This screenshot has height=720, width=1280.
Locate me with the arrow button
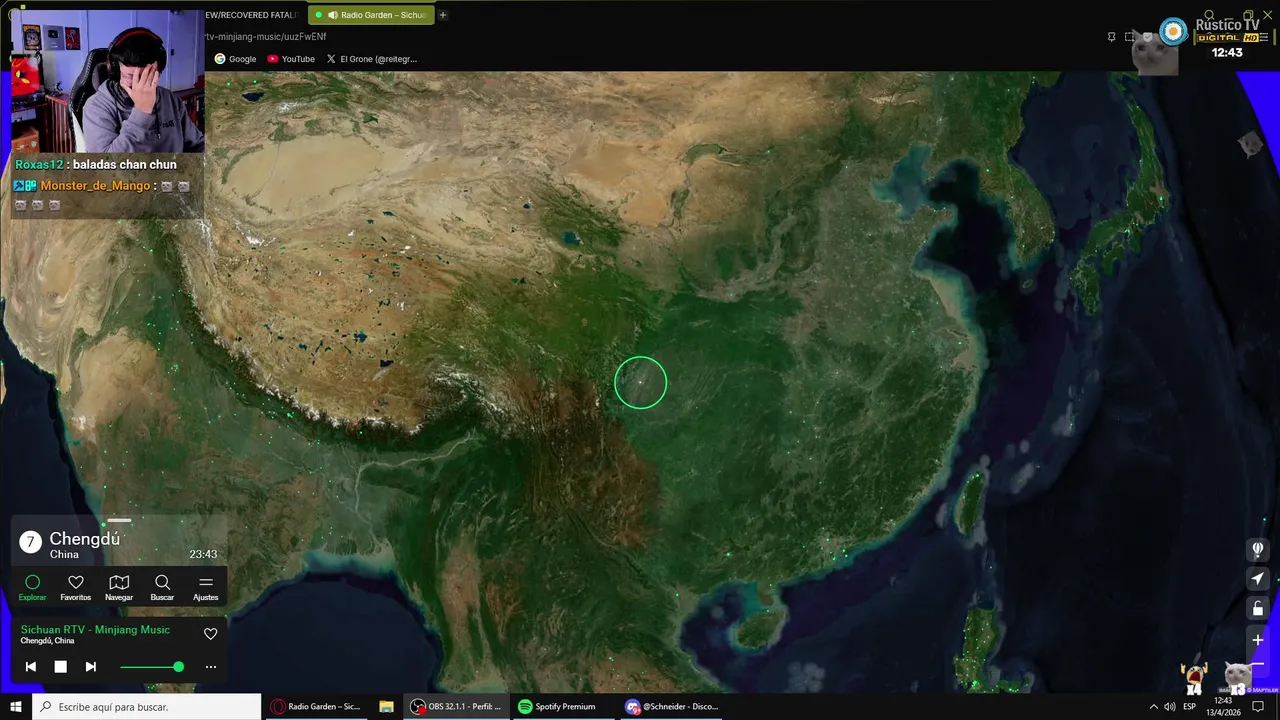(1258, 579)
